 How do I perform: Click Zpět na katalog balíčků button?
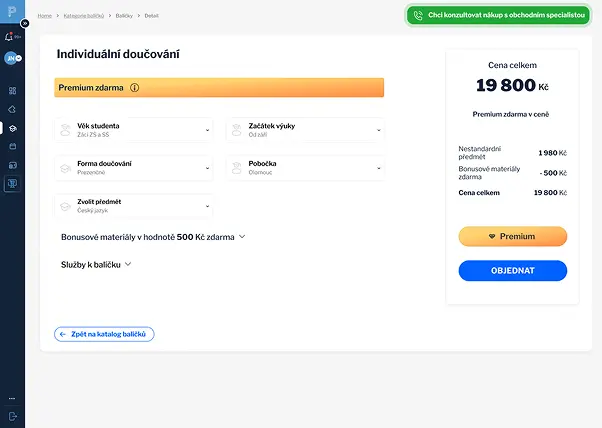coord(104,334)
